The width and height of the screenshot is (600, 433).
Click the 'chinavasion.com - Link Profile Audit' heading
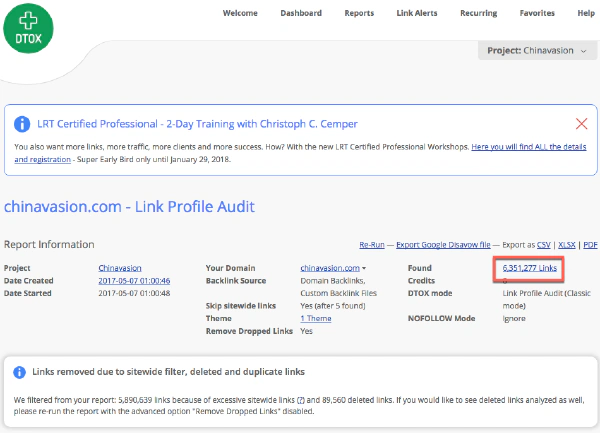pyautogui.click(x=129, y=207)
